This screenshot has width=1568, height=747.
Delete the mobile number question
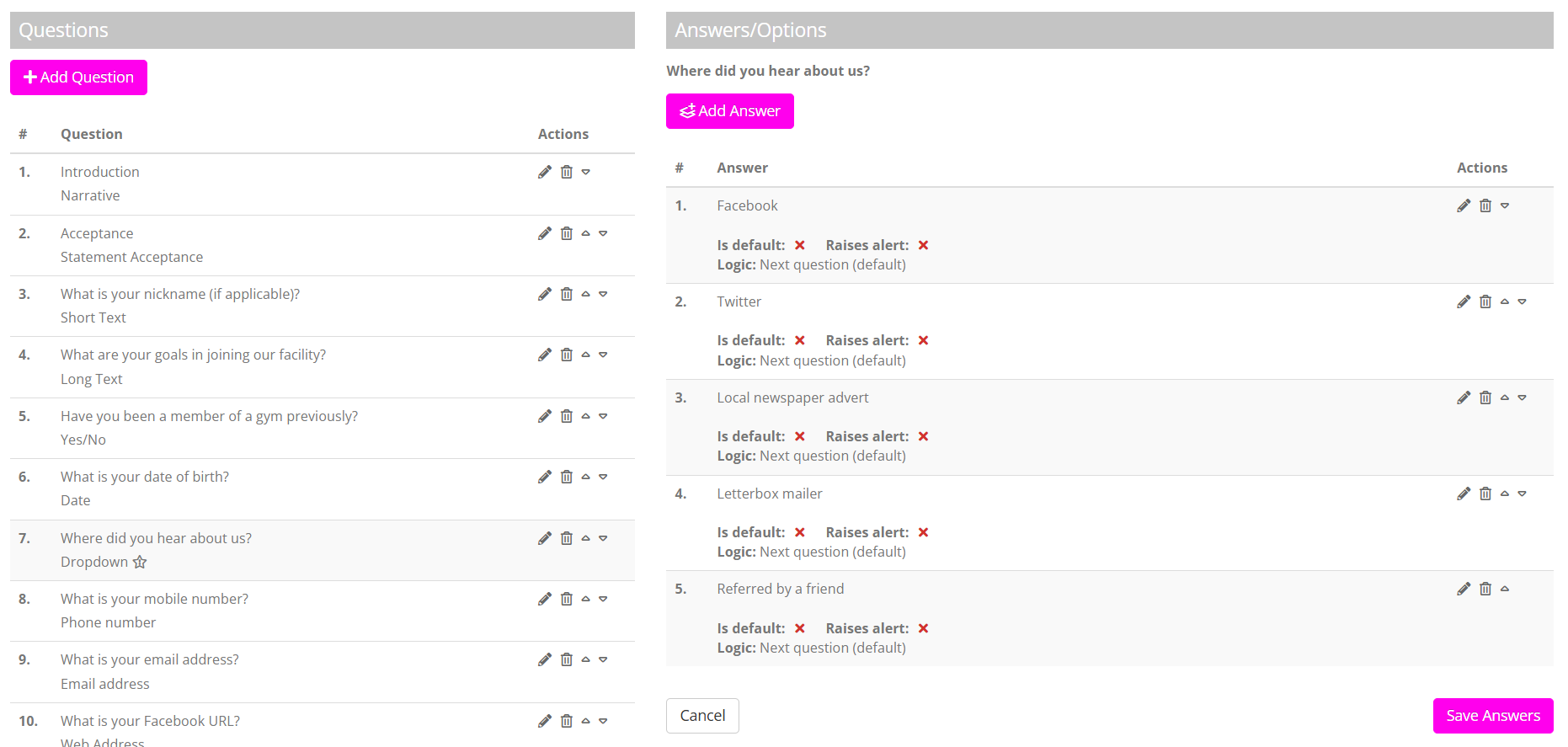567,599
